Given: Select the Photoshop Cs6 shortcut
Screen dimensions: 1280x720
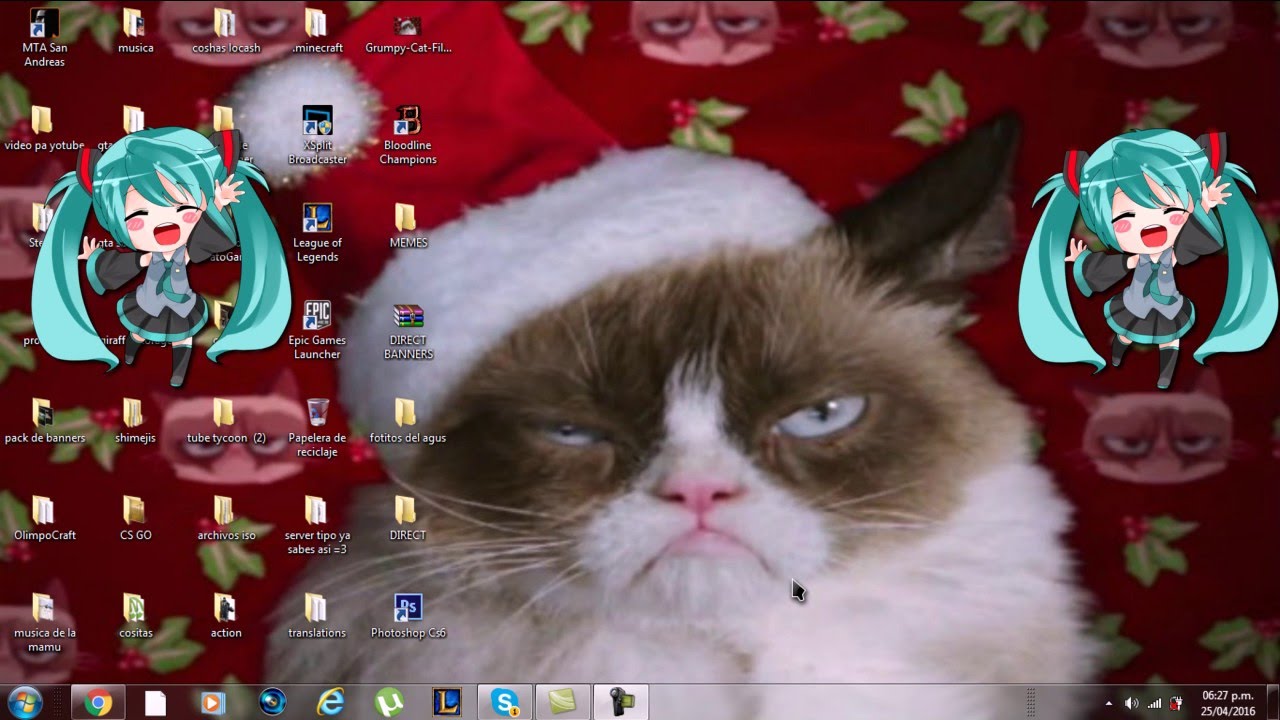Looking at the screenshot, I should click(408, 616).
